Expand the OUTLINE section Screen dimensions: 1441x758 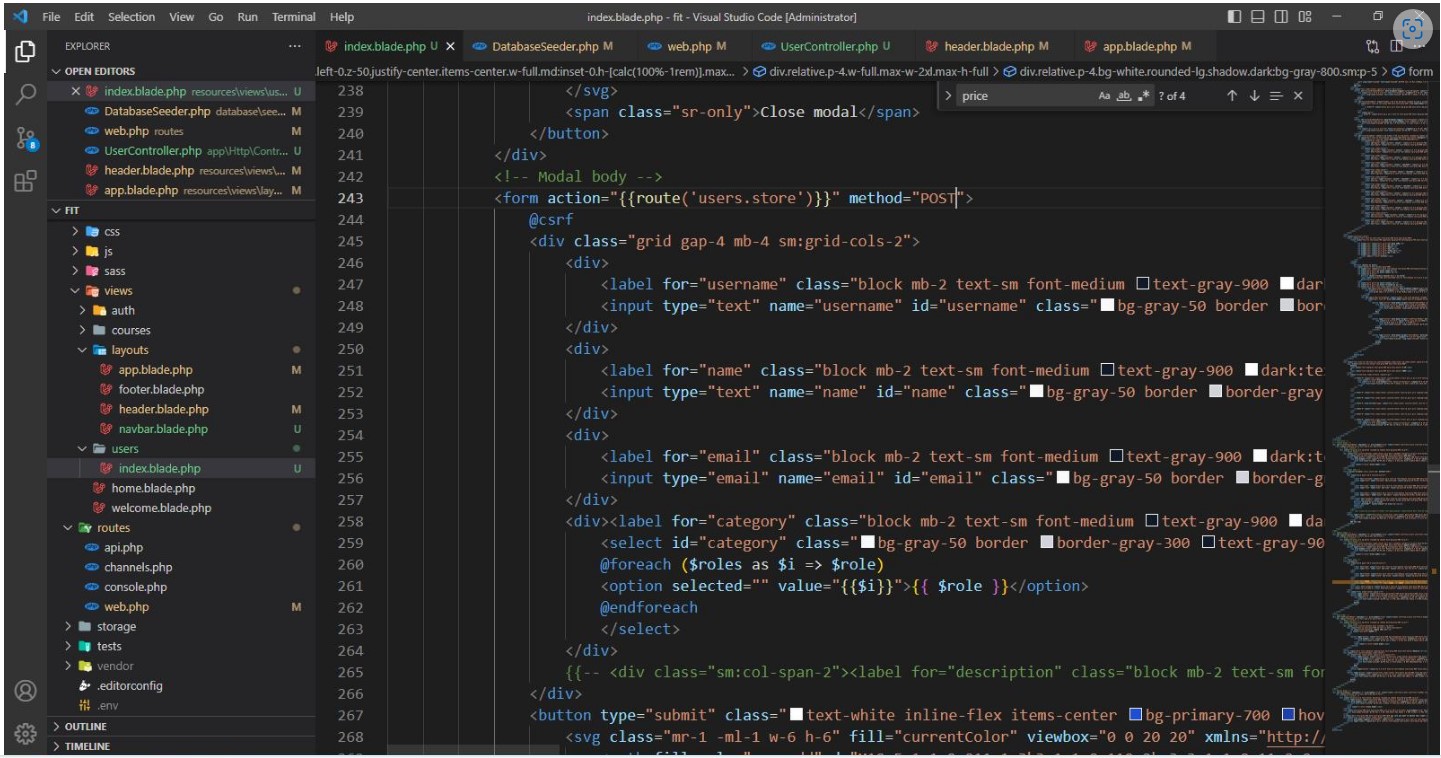[85, 727]
